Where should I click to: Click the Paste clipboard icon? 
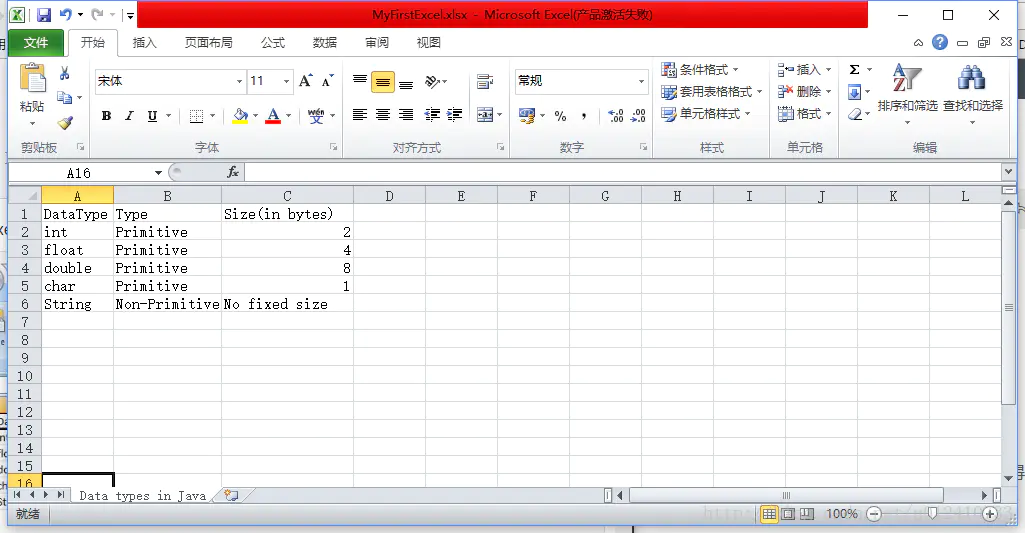[32, 78]
